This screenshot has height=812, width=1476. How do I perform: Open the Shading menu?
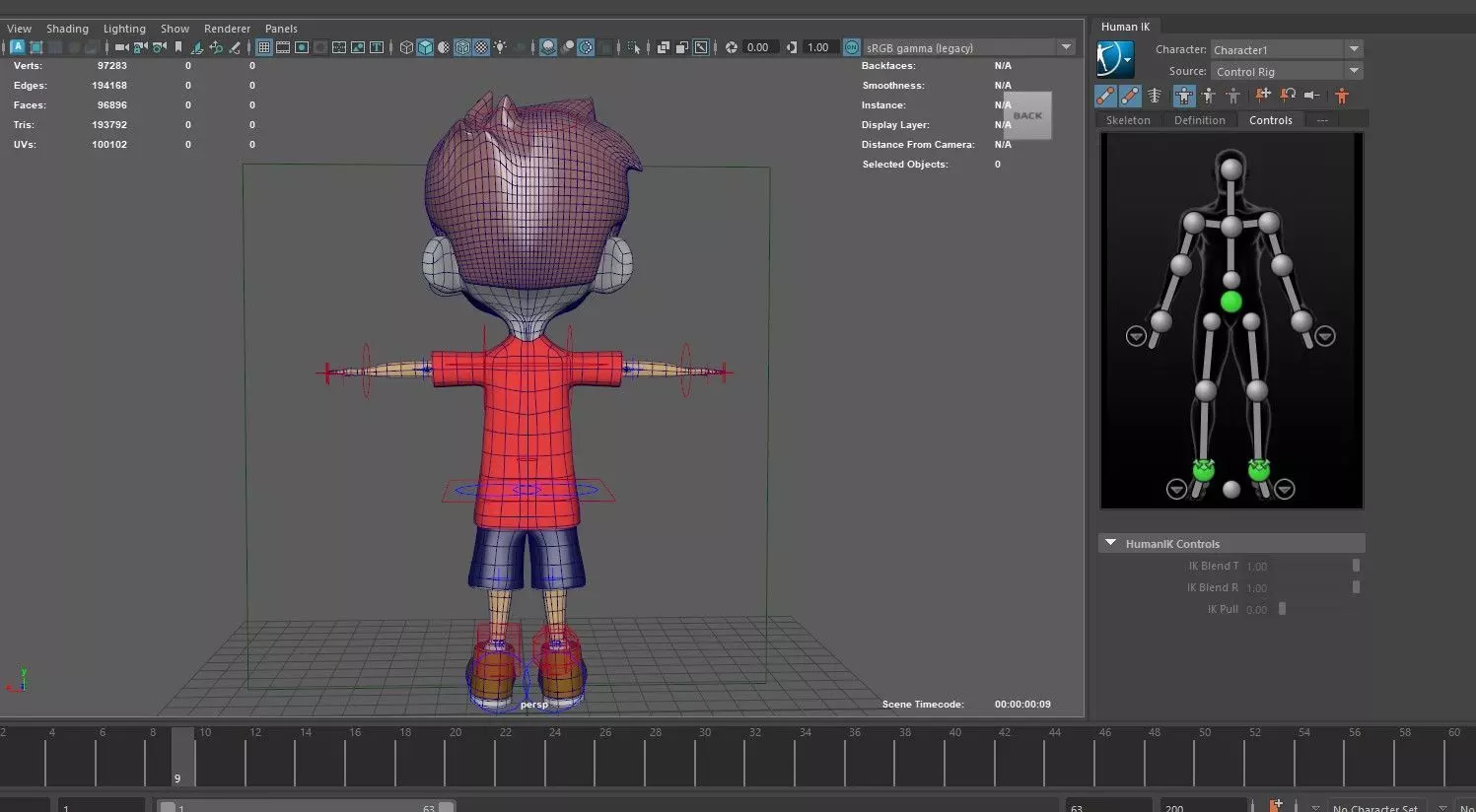tap(67, 29)
